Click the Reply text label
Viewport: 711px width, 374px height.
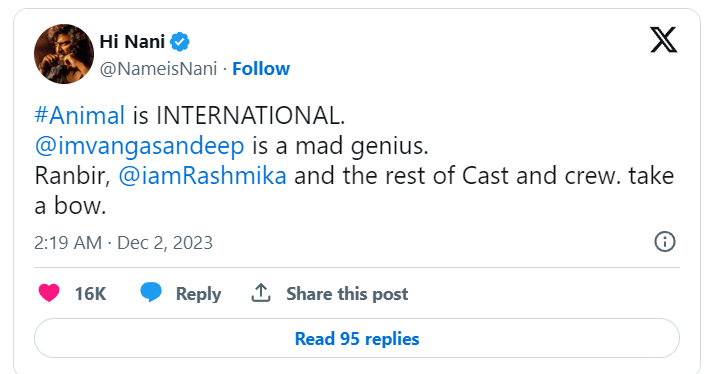pyautogui.click(x=198, y=294)
